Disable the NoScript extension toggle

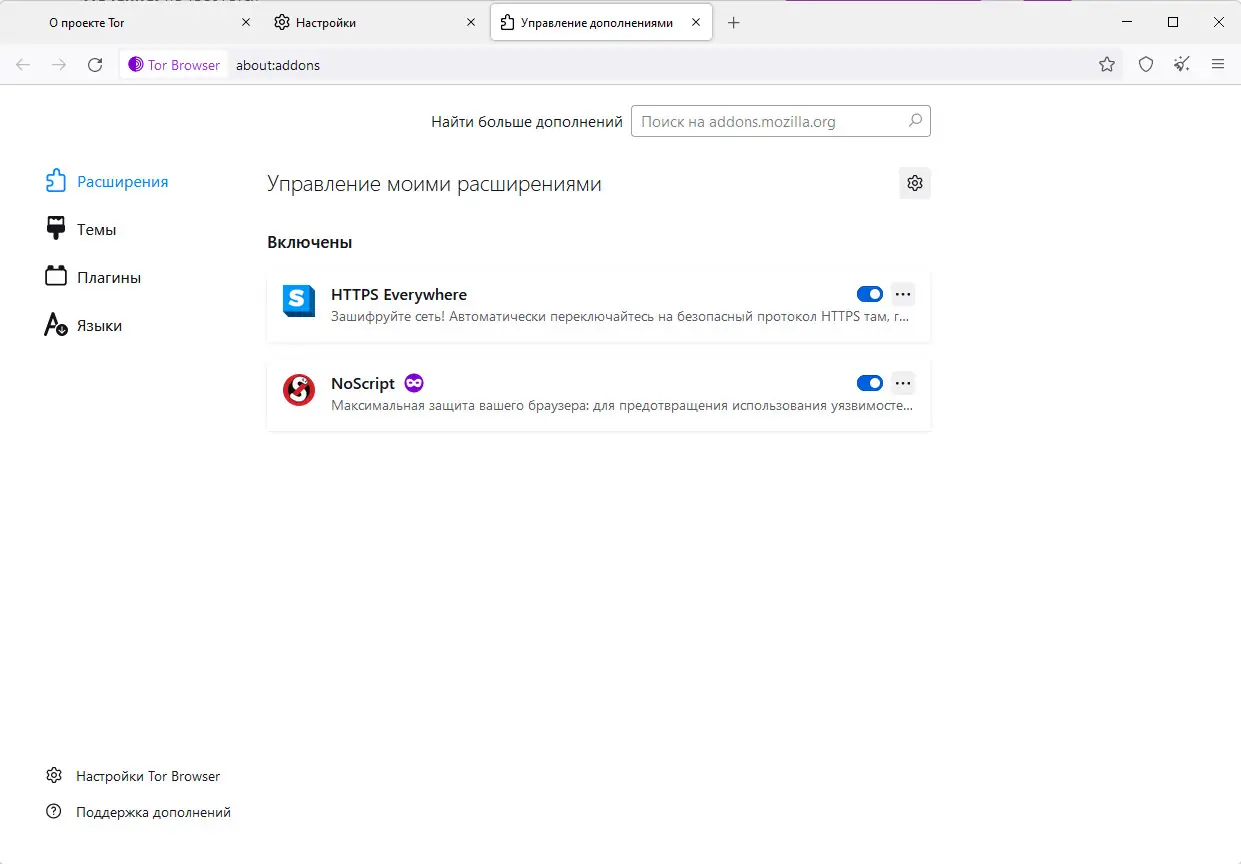870,383
